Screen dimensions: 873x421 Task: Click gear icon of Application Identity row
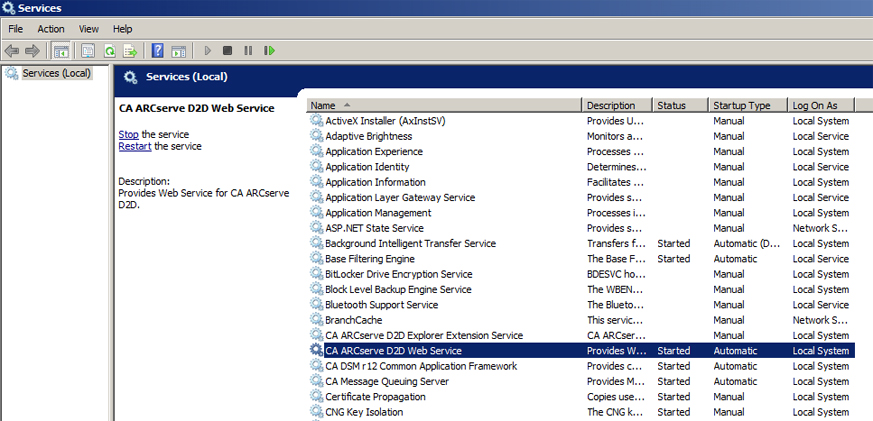click(x=316, y=167)
